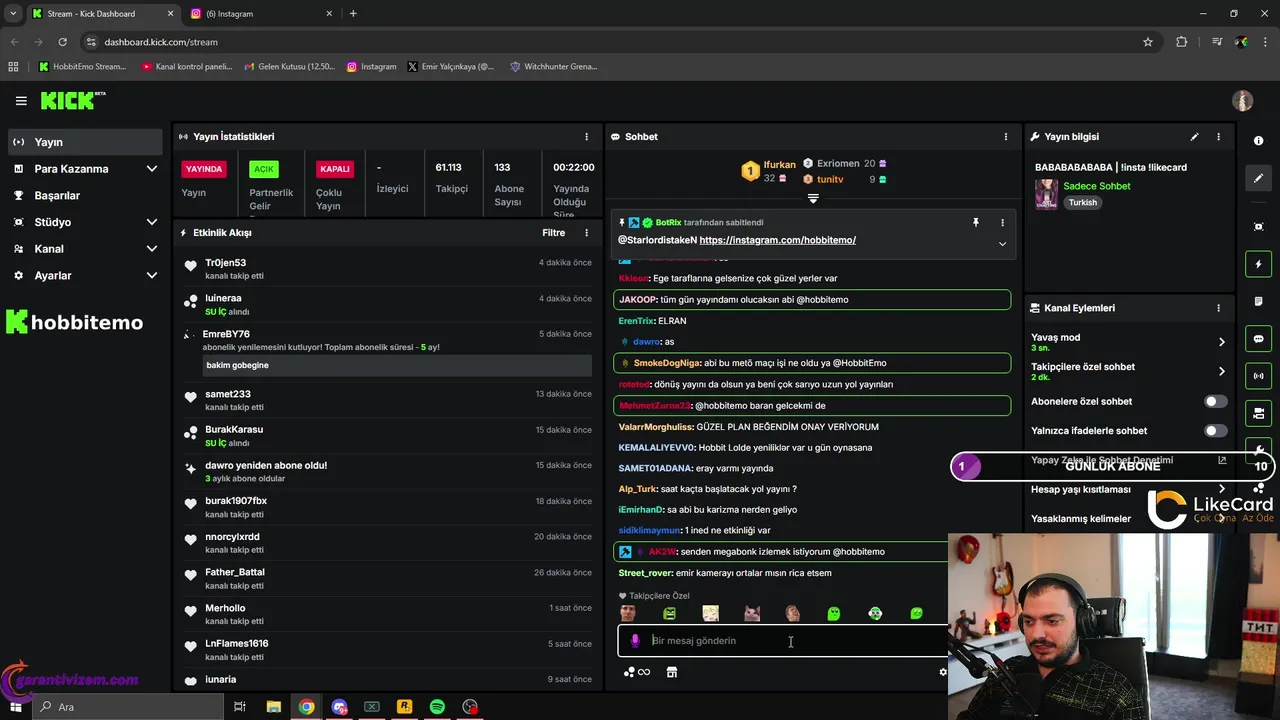Expand the Para Kazanma sidebar section
The width and height of the screenshot is (1280, 720).
(x=152, y=169)
